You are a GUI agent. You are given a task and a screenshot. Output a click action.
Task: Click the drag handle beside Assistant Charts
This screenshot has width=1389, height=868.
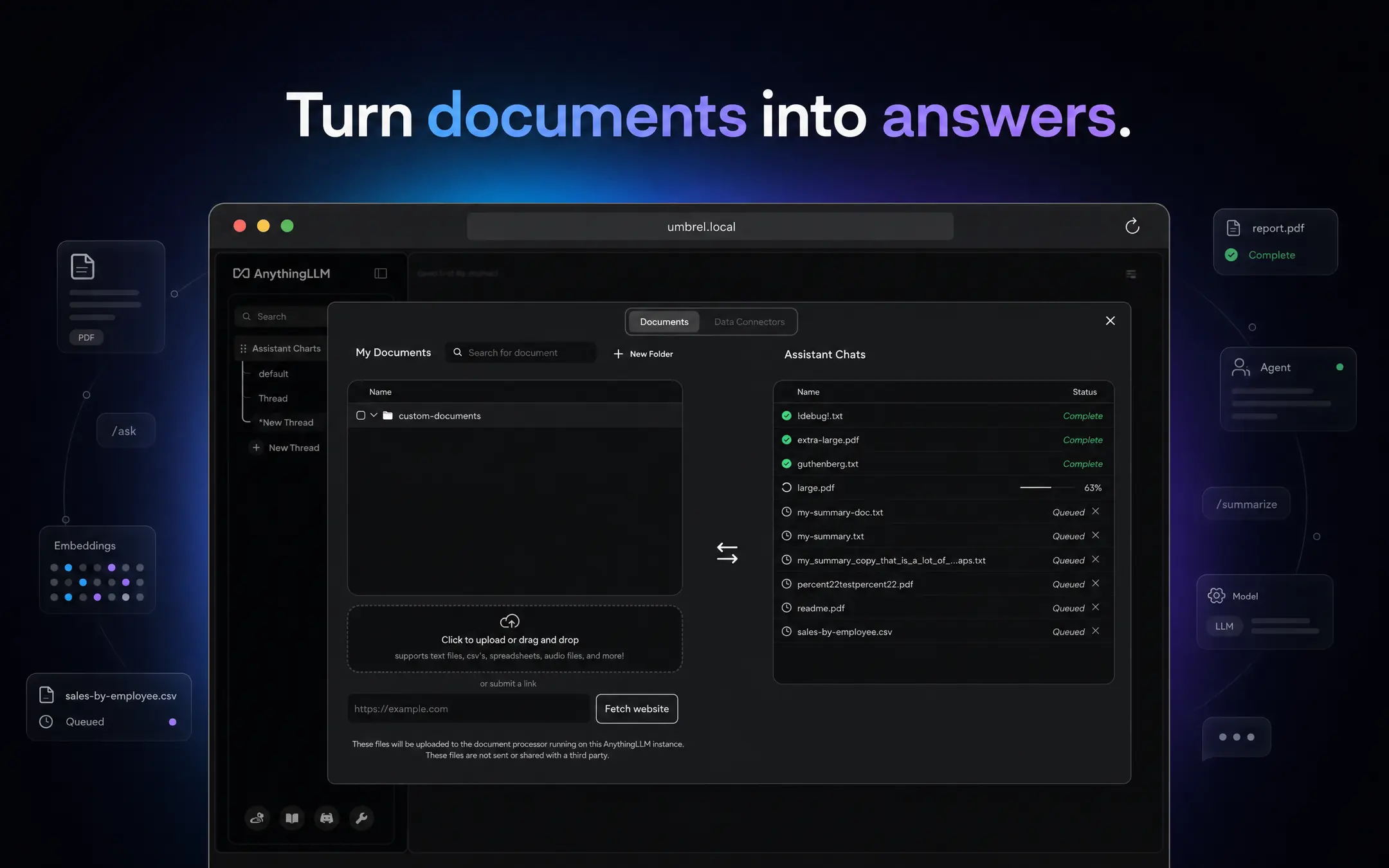[243, 348]
